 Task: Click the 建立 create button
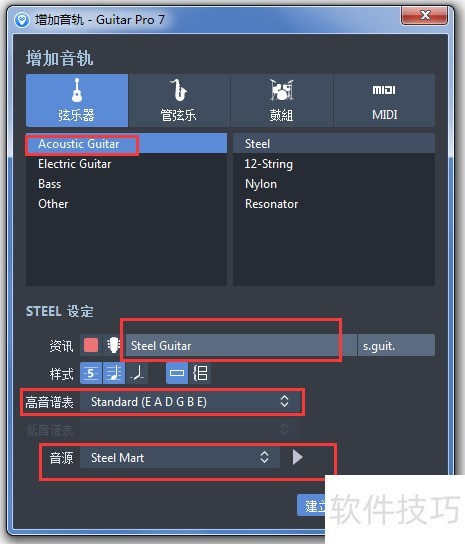[312, 506]
